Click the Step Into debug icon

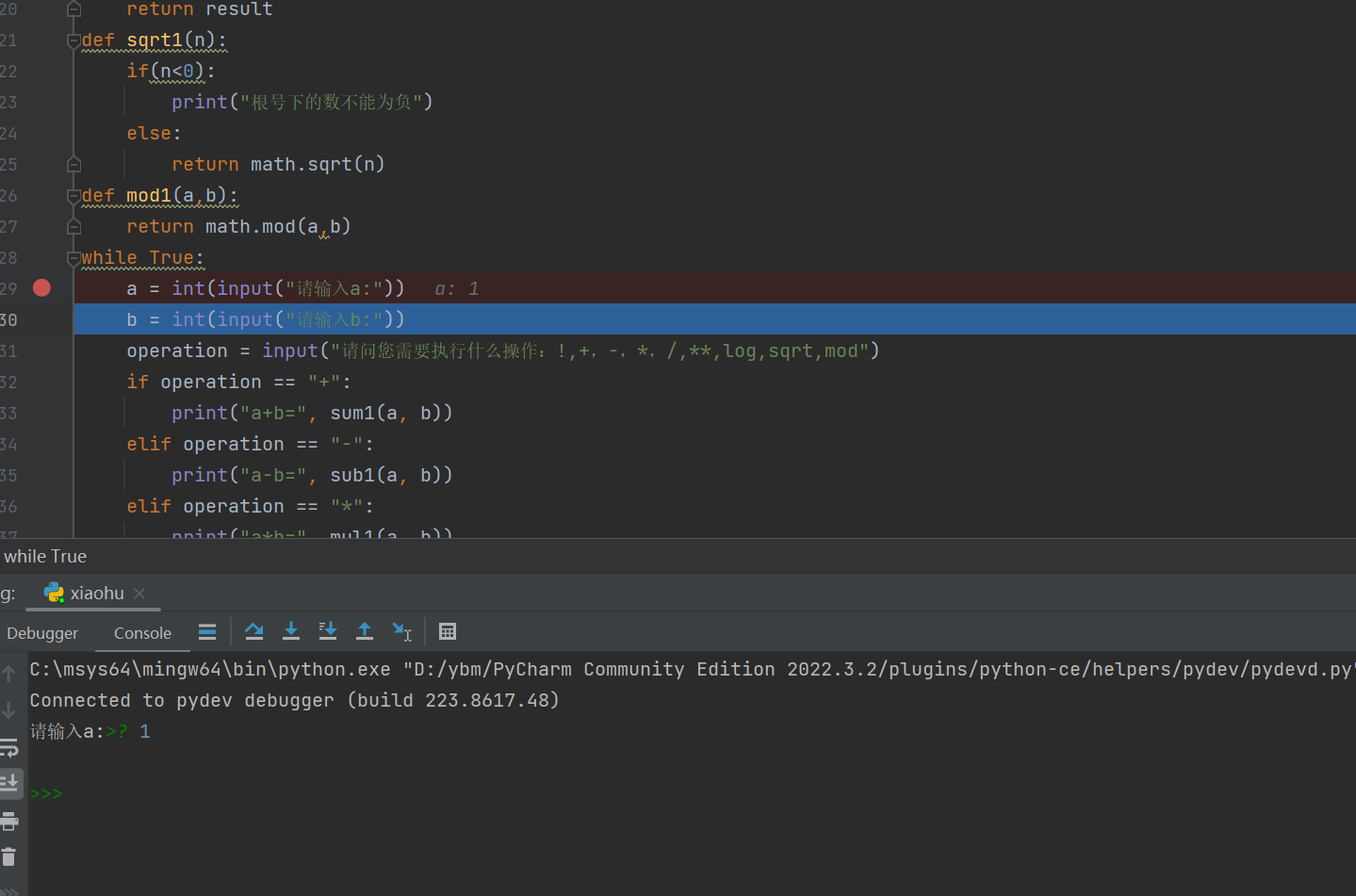(x=291, y=631)
